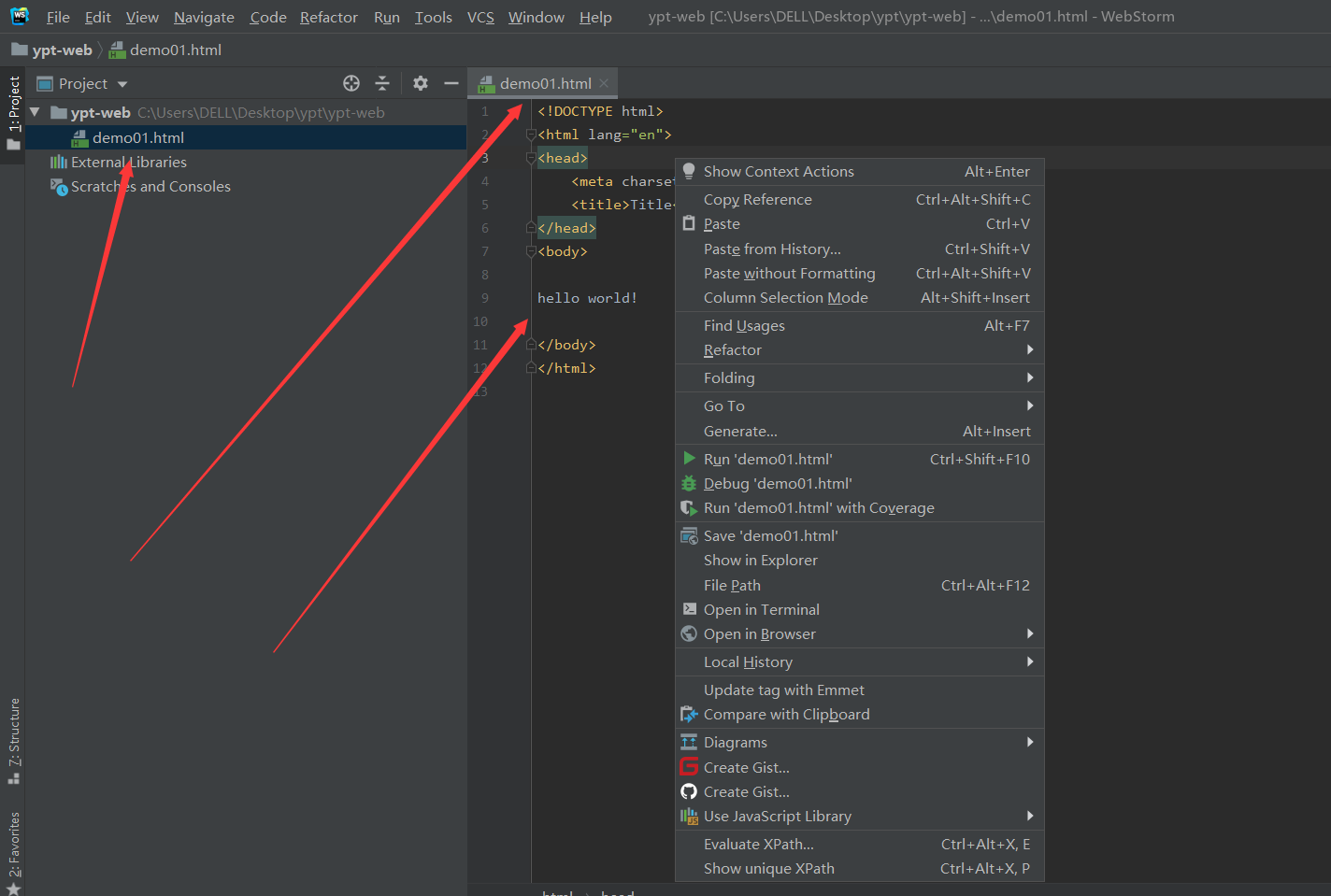
Task: Expand the Folding submenu
Action: 729,377
